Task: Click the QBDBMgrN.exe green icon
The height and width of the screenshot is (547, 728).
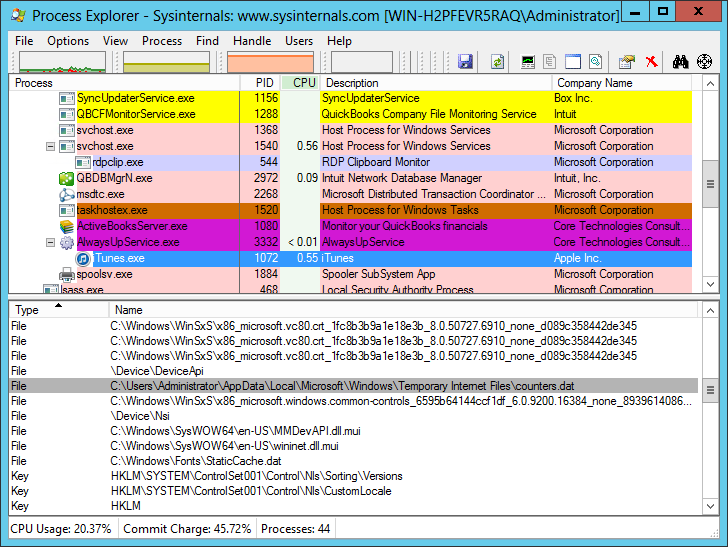Action: pyautogui.click(x=66, y=178)
